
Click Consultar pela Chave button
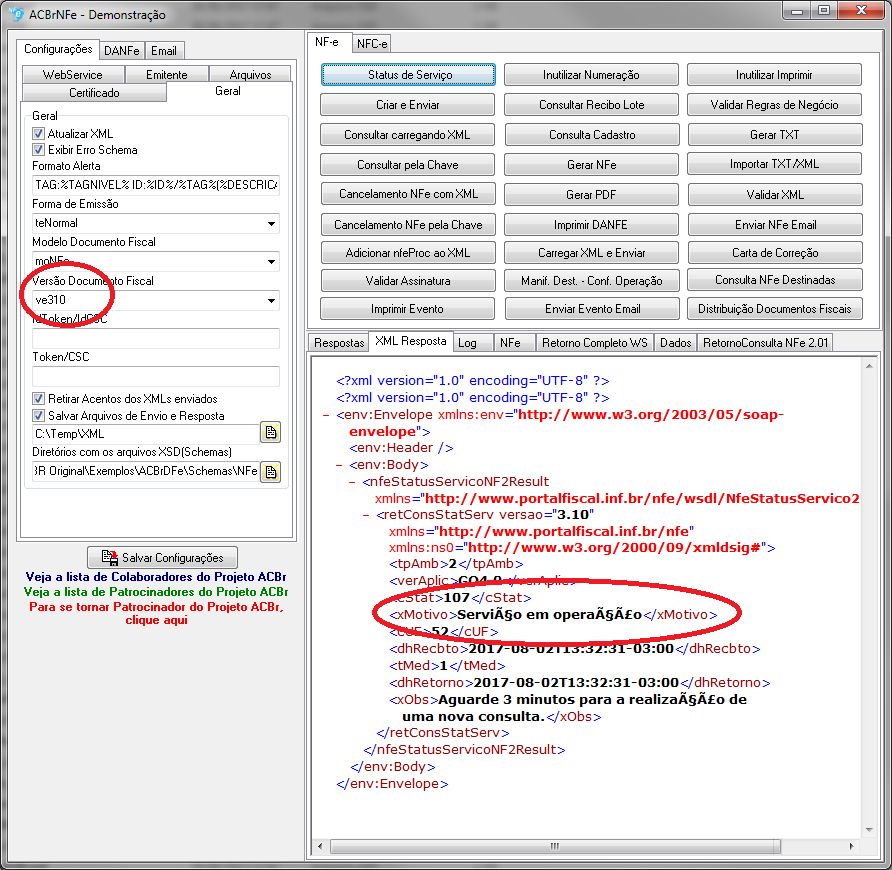(x=407, y=165)
